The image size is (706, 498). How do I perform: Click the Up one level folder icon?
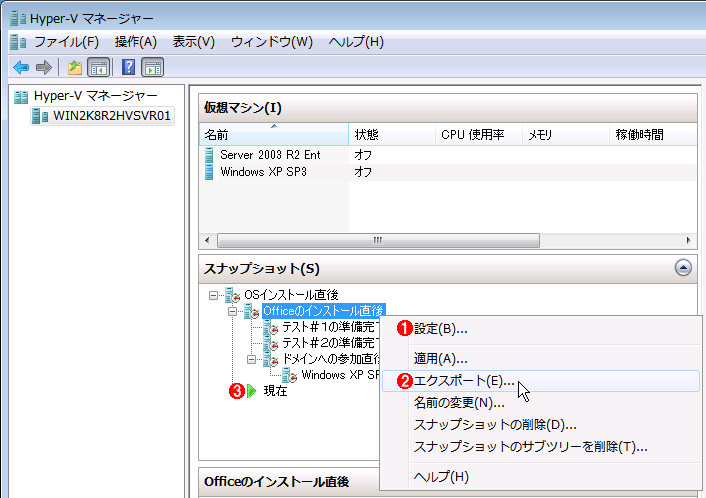tap(75, 68)
